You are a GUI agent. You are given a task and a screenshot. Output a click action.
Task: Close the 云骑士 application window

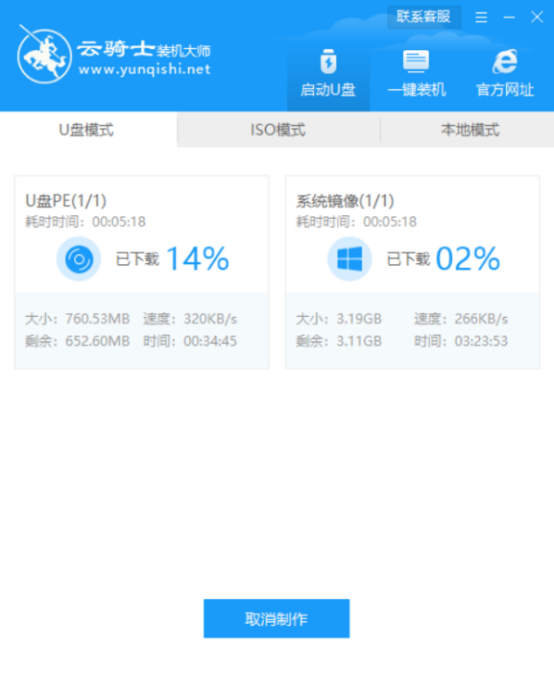pyautogui.click(x=537, y=17)
